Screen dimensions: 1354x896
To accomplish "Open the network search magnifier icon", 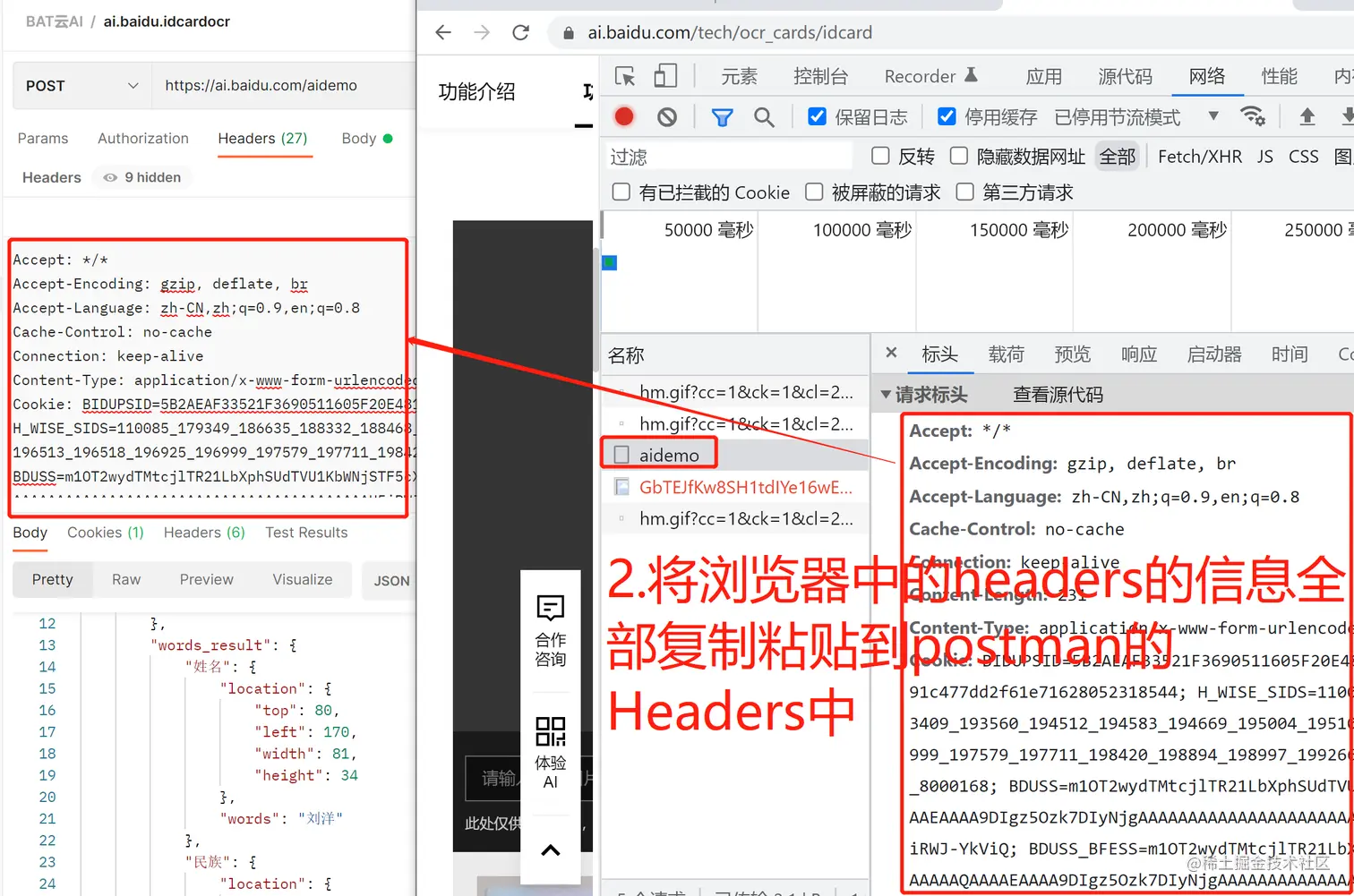I will 764,117.
